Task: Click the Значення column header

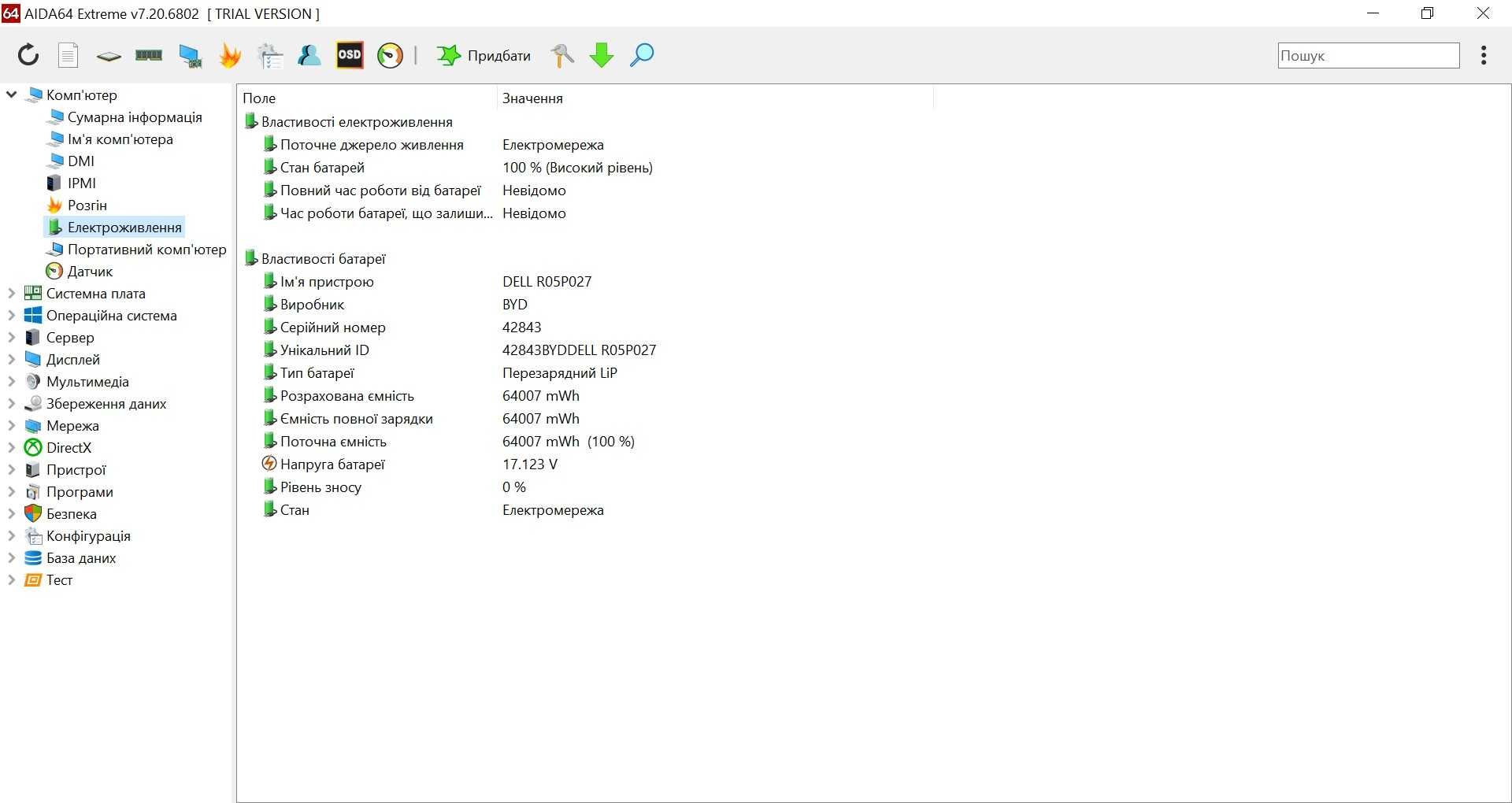Action: 715,98
